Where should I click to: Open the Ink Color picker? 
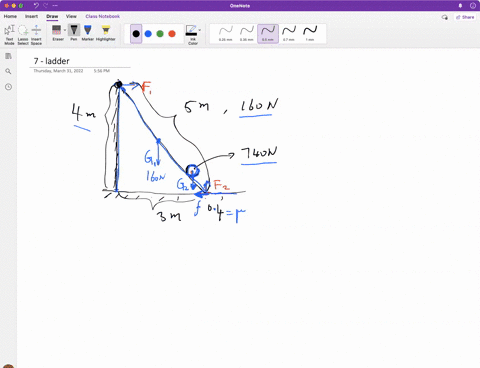point(192,34)
